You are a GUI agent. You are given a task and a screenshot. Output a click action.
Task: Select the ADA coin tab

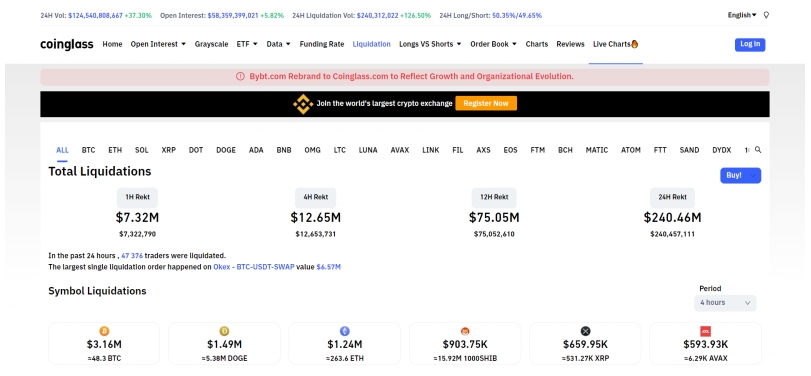tap(256, 150)
